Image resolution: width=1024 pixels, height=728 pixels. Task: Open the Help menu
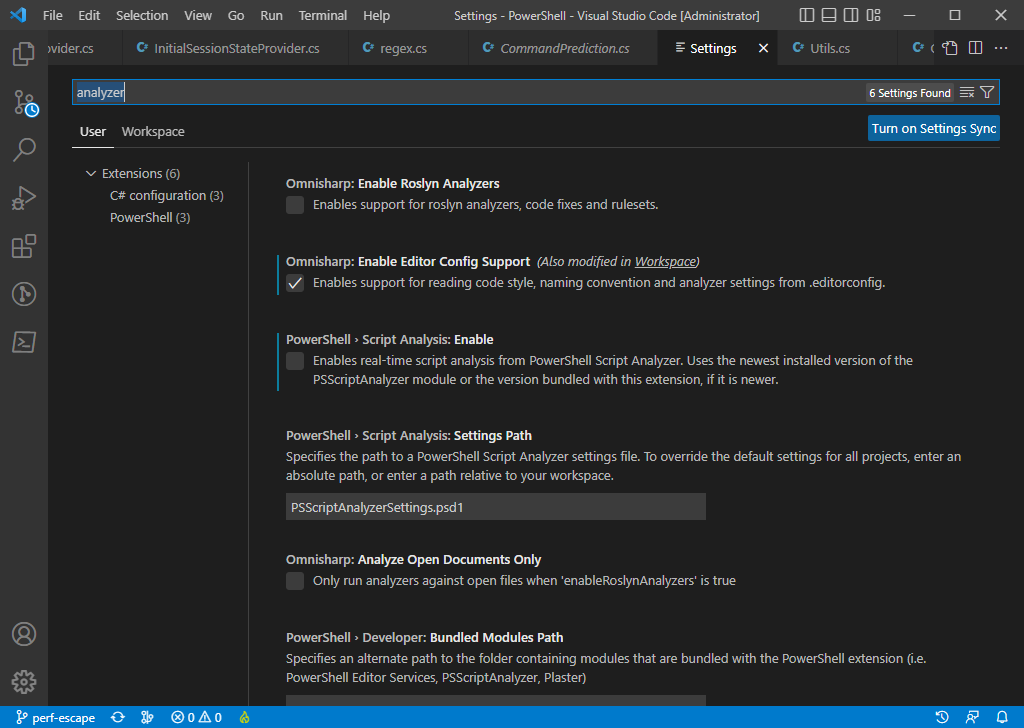[x=376, y=15]
